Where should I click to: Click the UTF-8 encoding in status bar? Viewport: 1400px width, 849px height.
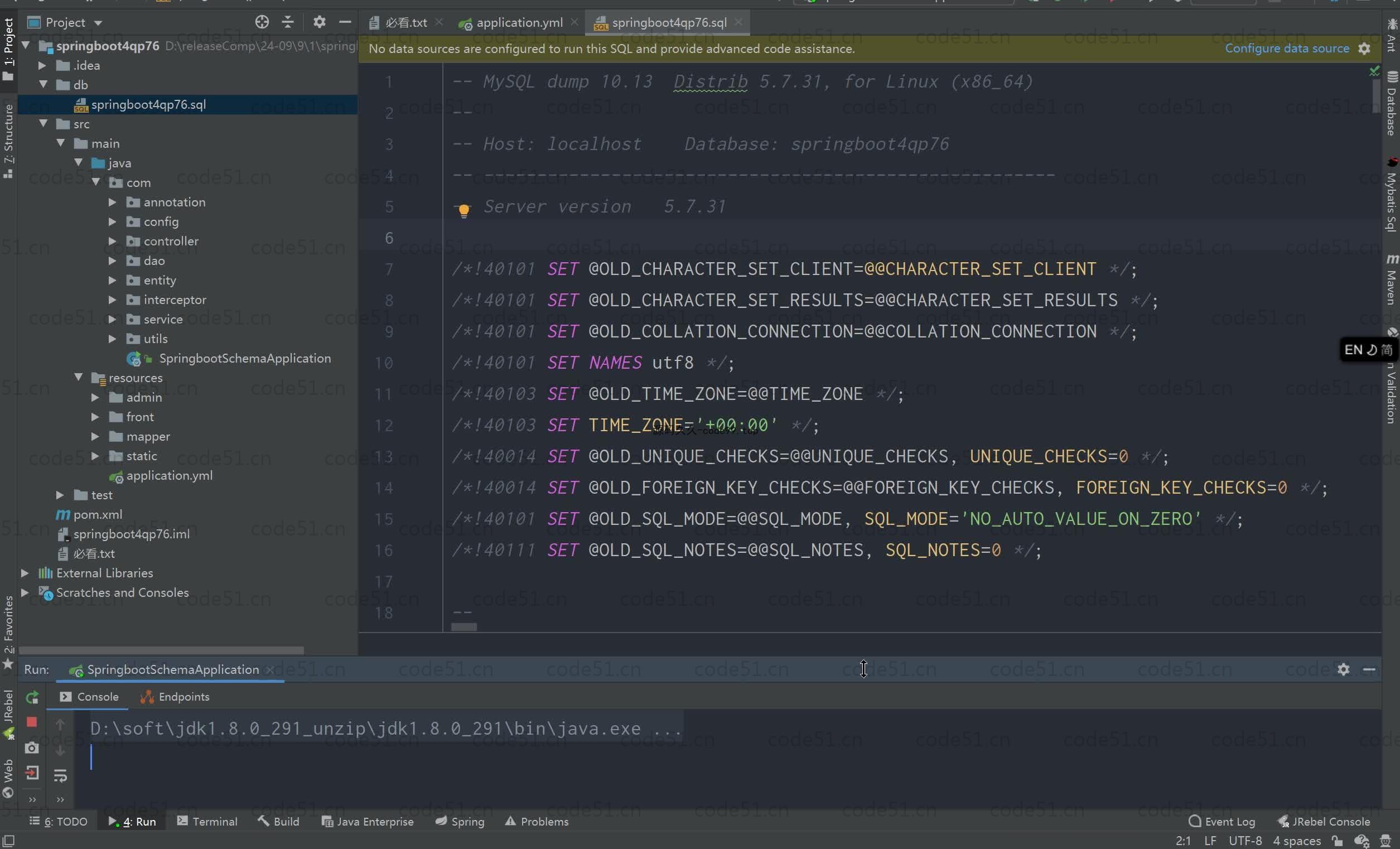tap(1245, 841)
